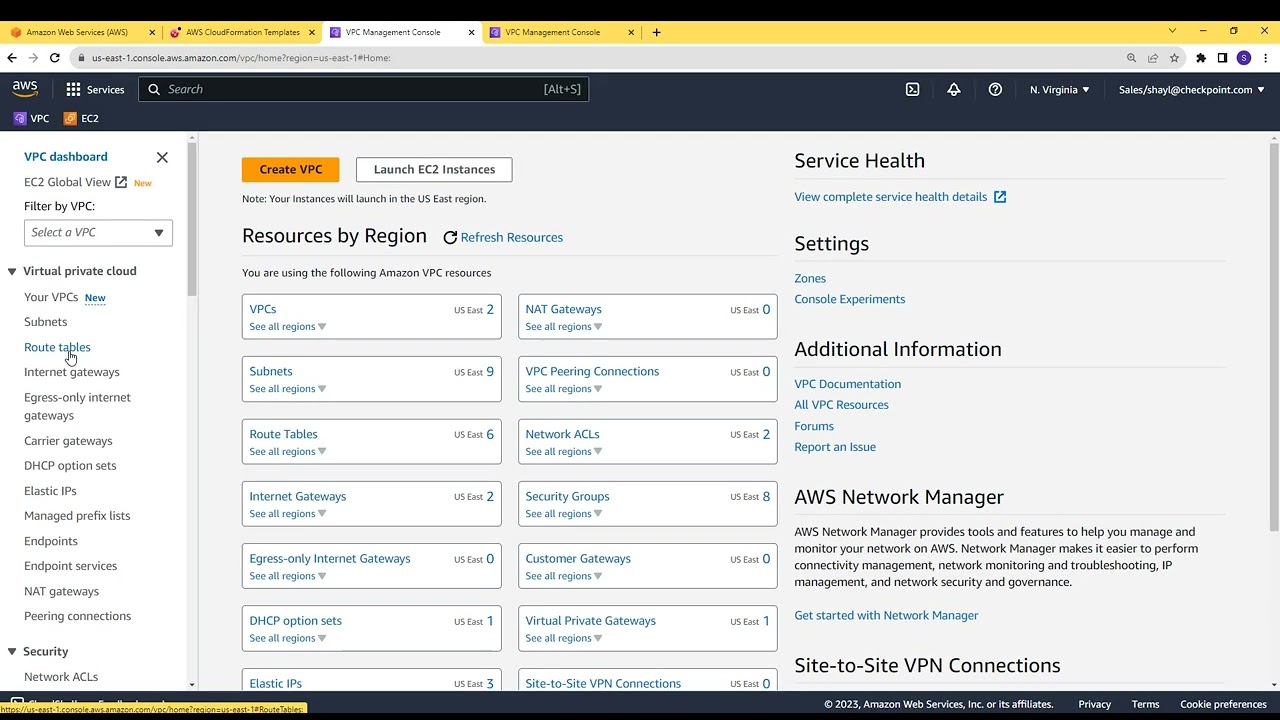Open the Privacy footer link

(1095, 704)
